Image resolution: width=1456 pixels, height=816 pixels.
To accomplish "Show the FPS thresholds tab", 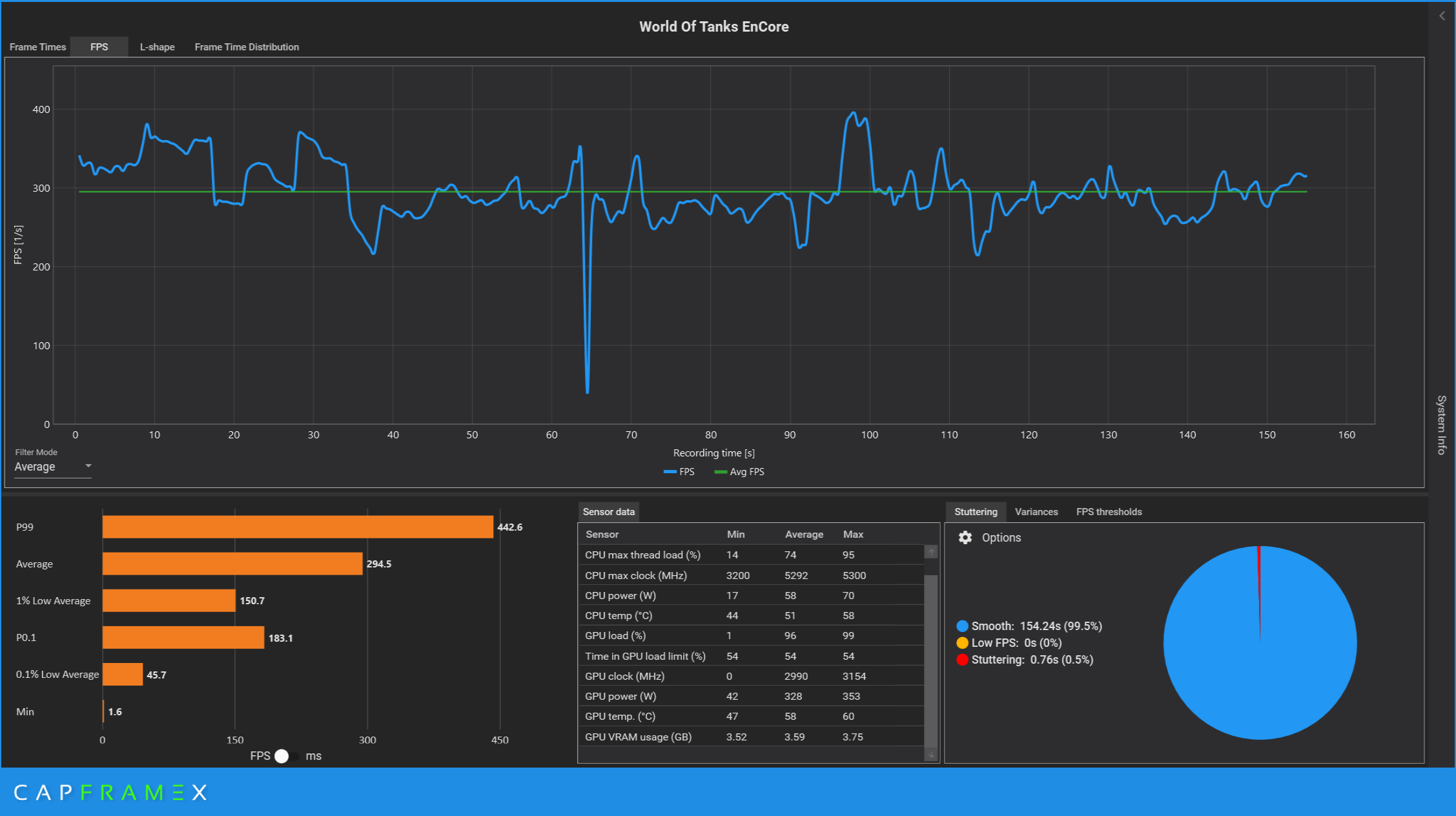I will click(x=1109, y=512).
